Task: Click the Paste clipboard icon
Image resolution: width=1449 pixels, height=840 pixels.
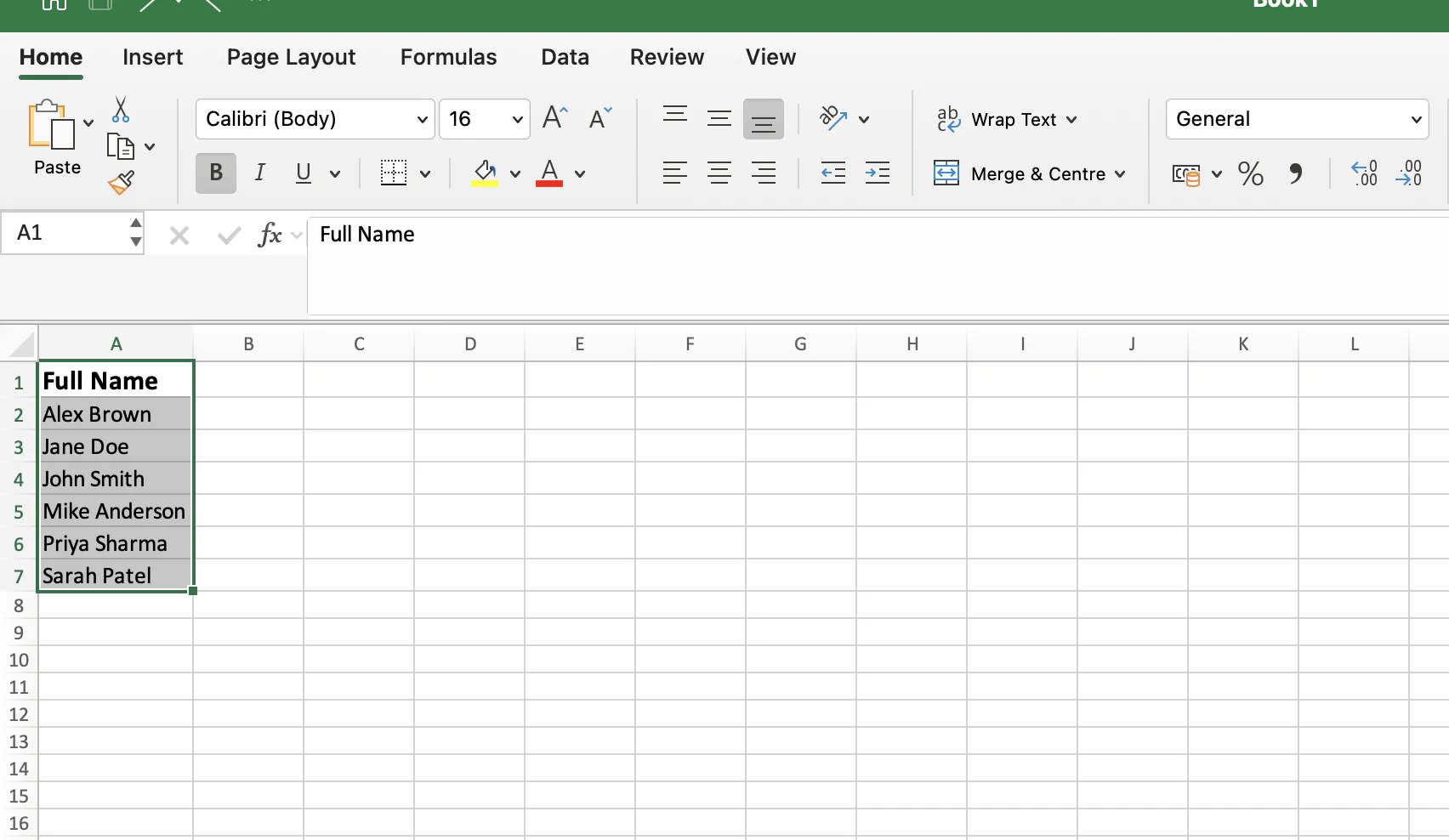Action: point(51,124)
